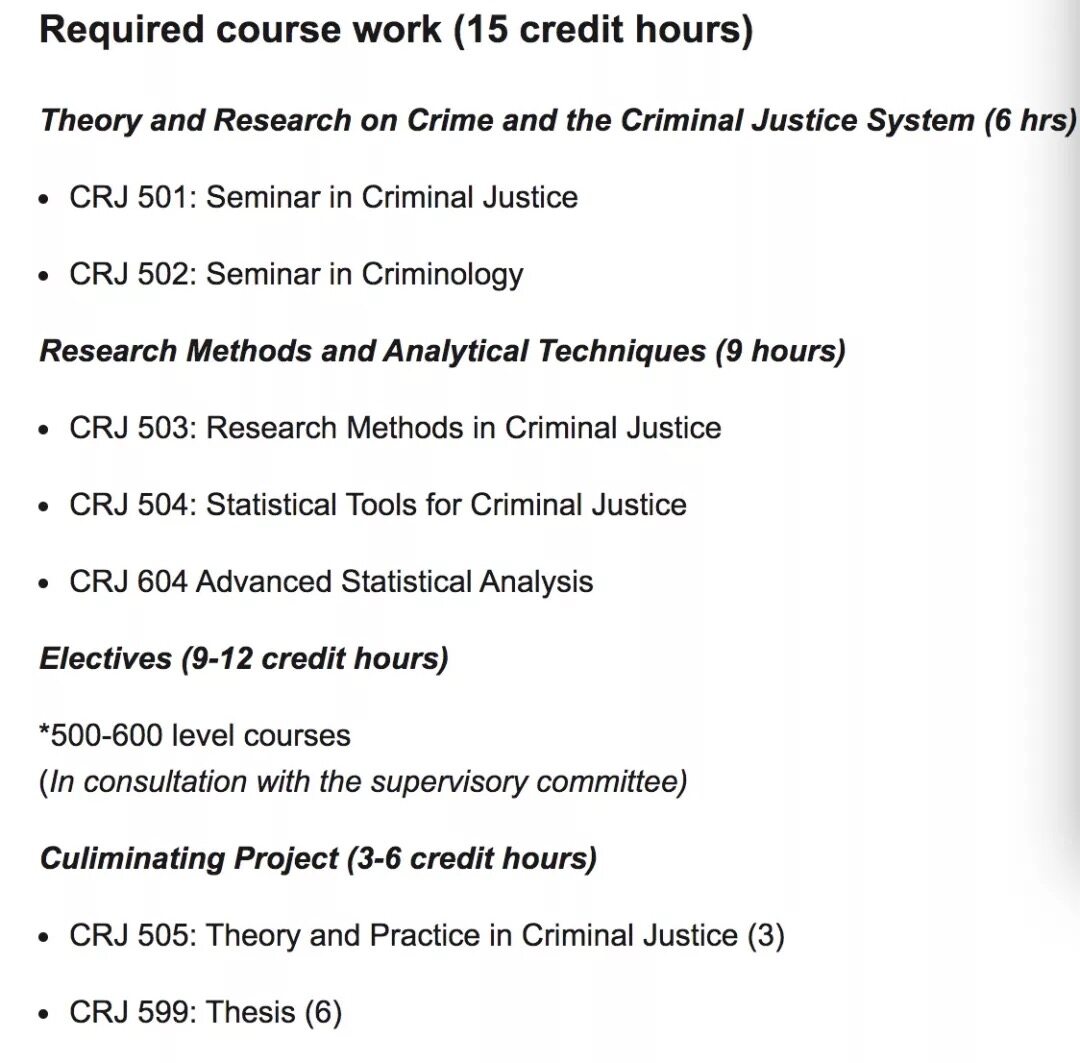
Task: Click the bullet before CRJ 599 Thesis
Action: (x=44, y=1015)
